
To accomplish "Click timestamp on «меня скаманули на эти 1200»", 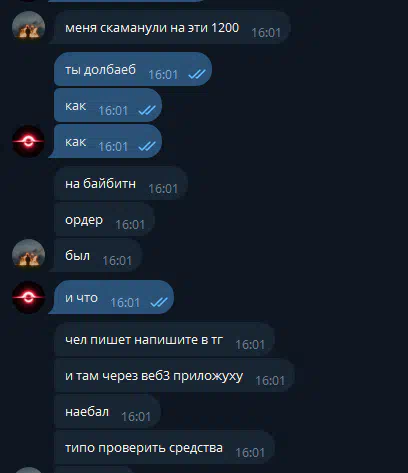I will coord(266,33).
